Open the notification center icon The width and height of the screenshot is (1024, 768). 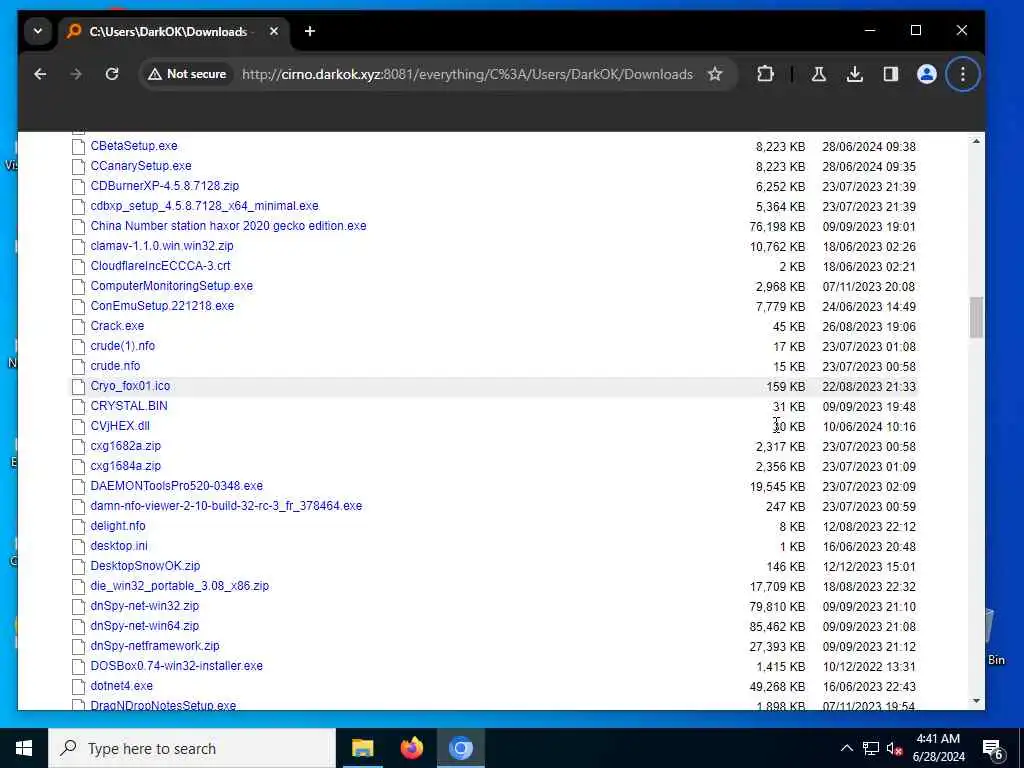coord(993,750)
